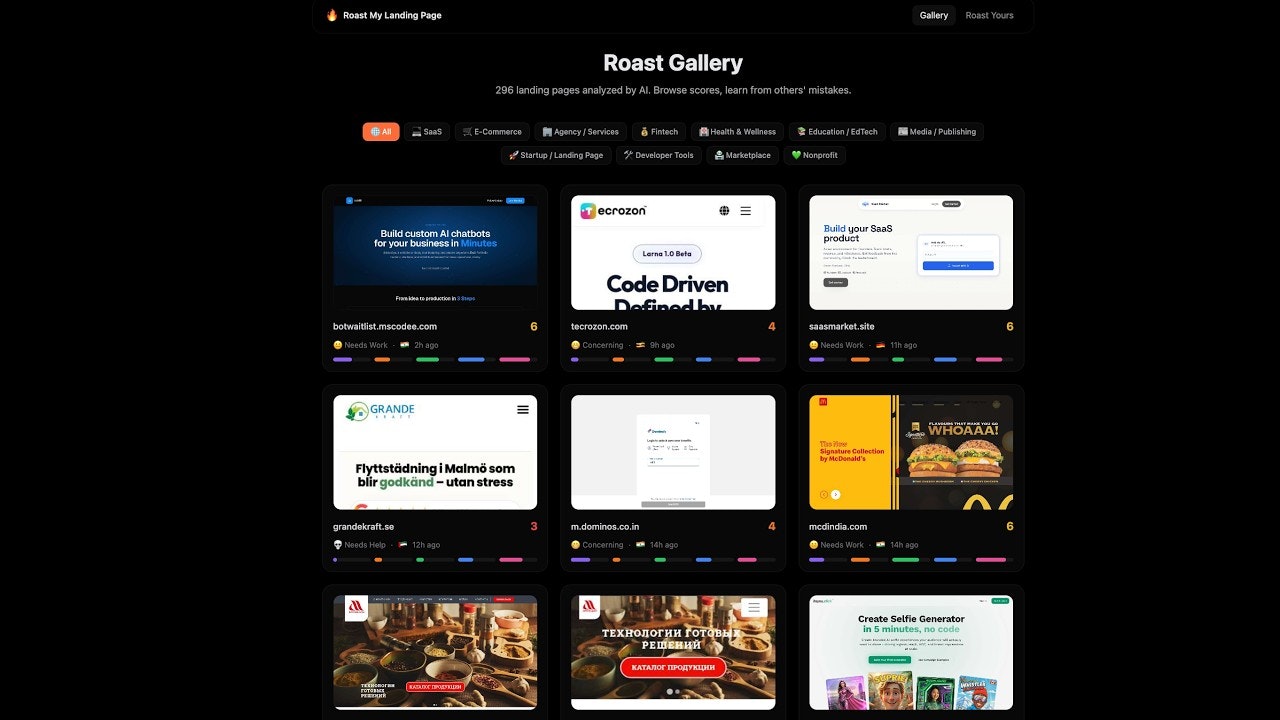Click the flame logo icon
1280x720 pixels.
tap(332, 15)
